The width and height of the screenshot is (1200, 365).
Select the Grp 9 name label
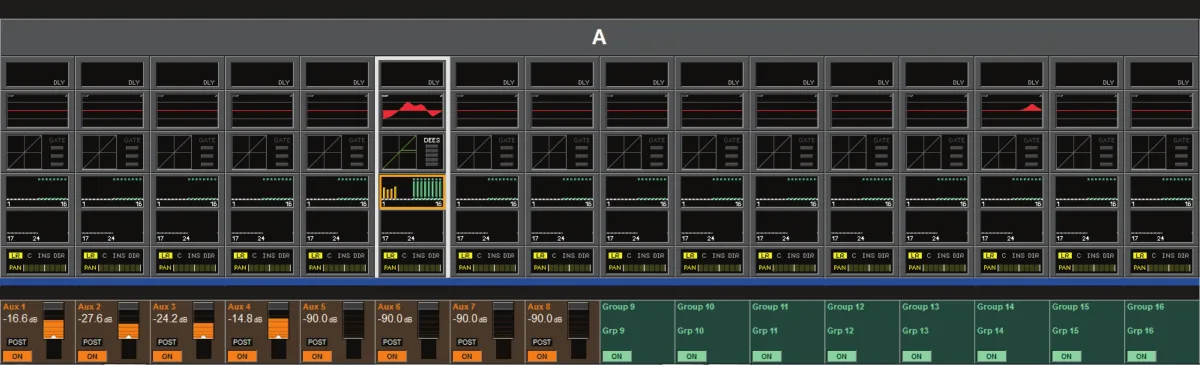click(x=613, y=331)
